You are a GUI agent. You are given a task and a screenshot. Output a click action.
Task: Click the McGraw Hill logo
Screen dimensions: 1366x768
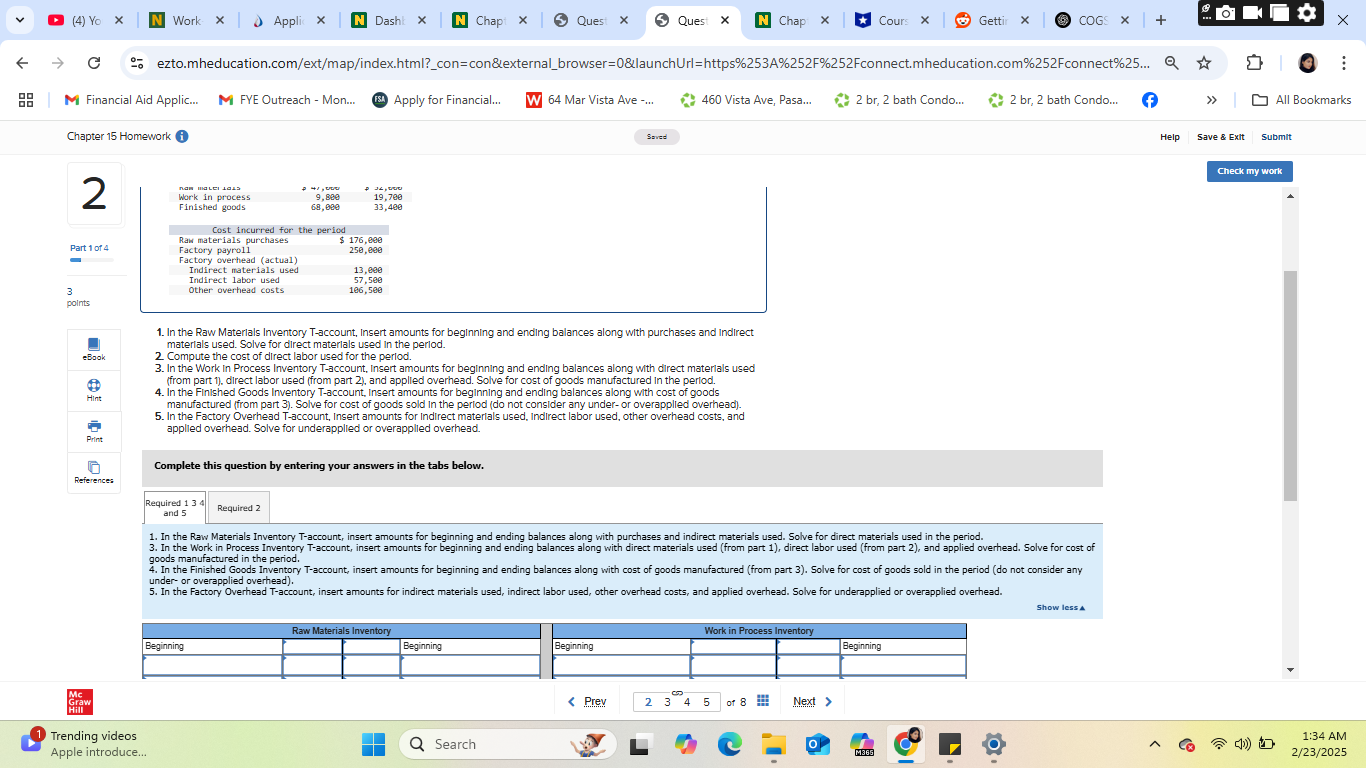click(x=79, y=701)
